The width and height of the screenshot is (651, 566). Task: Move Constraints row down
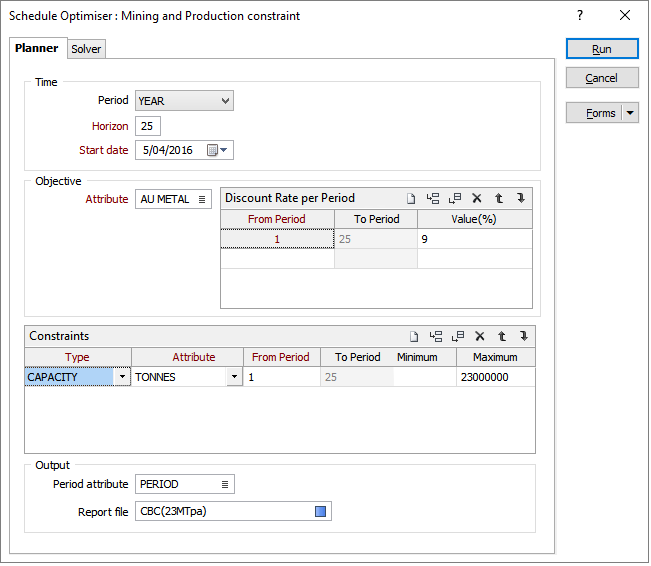[x=522, y=337]
